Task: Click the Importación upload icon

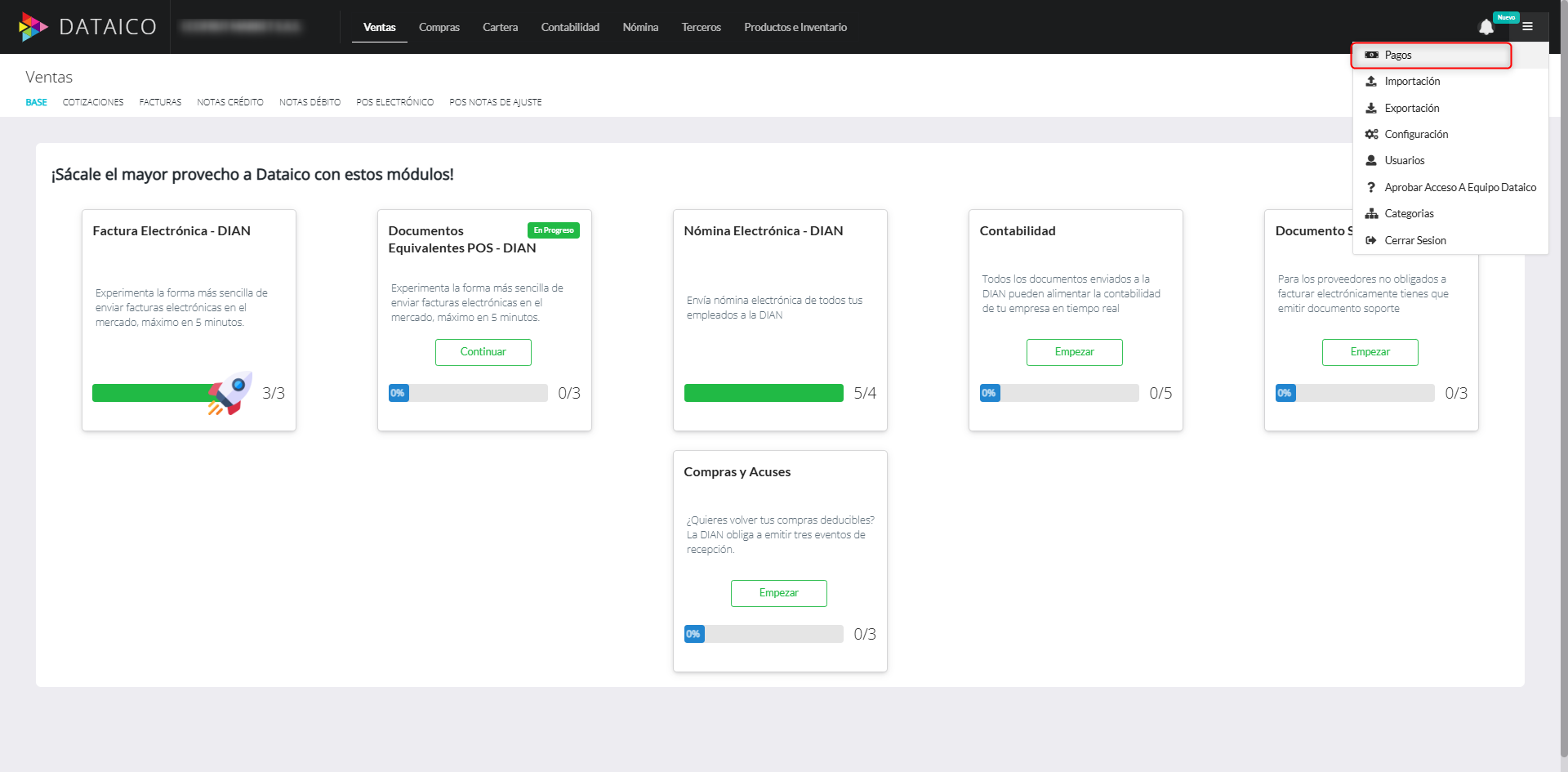Action: (x=1371, y=81)
